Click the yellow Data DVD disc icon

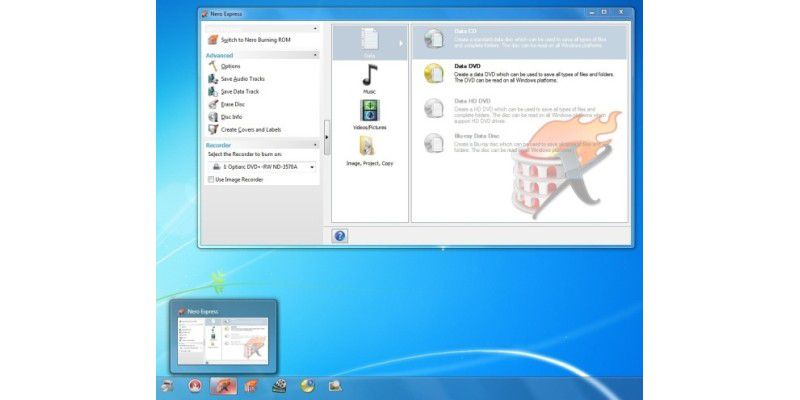pos(434,73)
